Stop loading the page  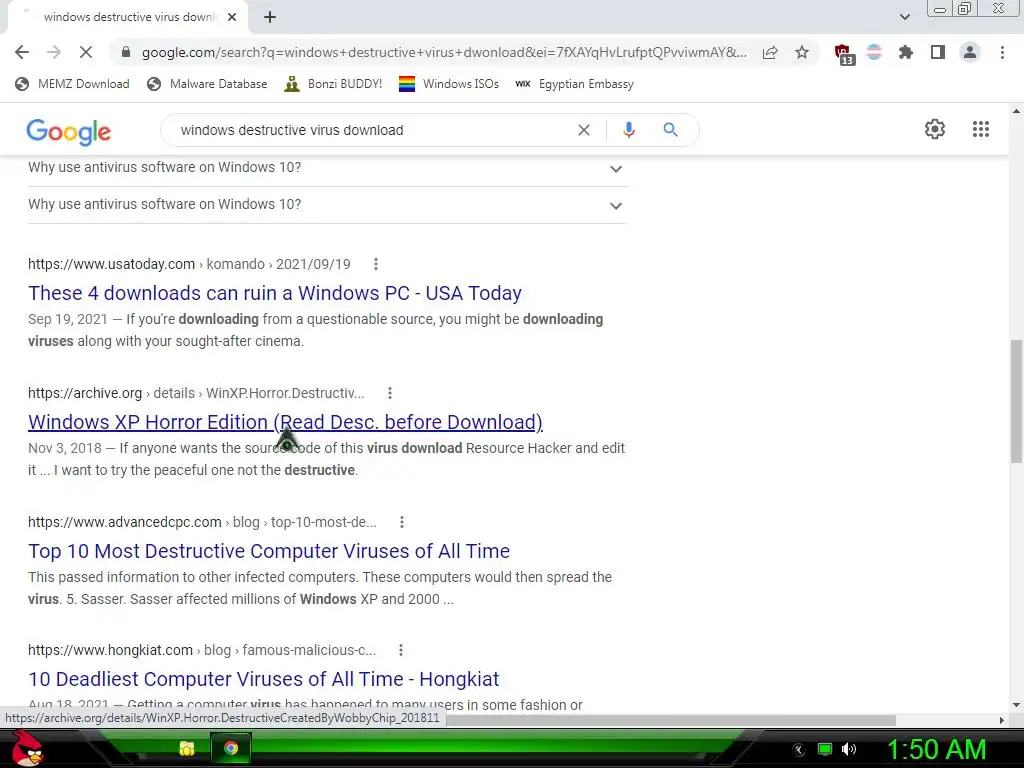[x=86, y=52]
